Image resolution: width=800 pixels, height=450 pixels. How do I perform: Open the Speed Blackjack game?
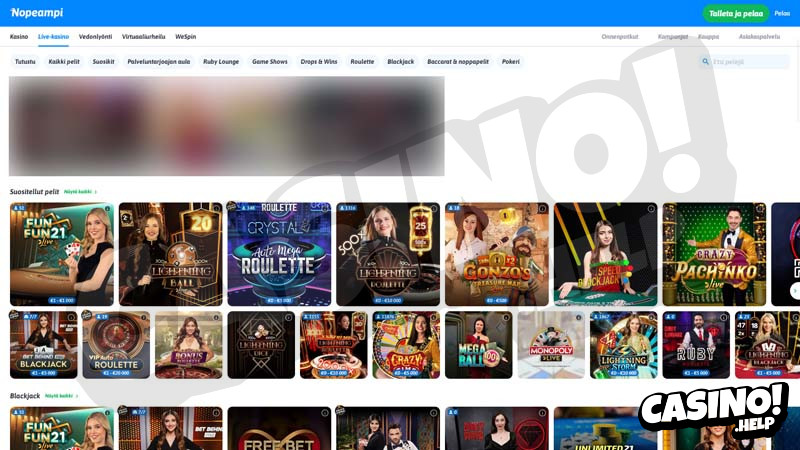pos(606,254)
